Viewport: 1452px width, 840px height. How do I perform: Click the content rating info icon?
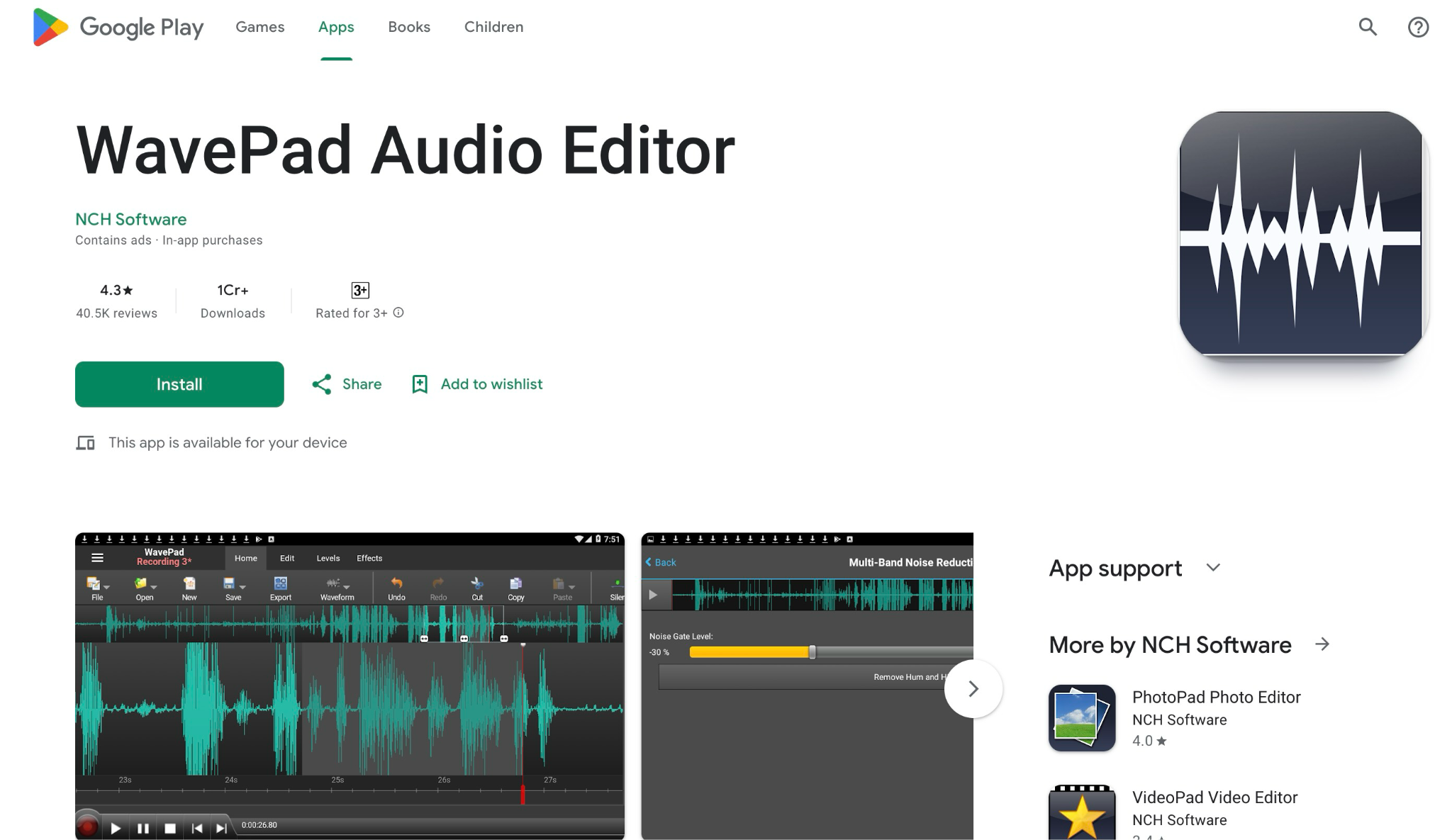coord(398,313)
